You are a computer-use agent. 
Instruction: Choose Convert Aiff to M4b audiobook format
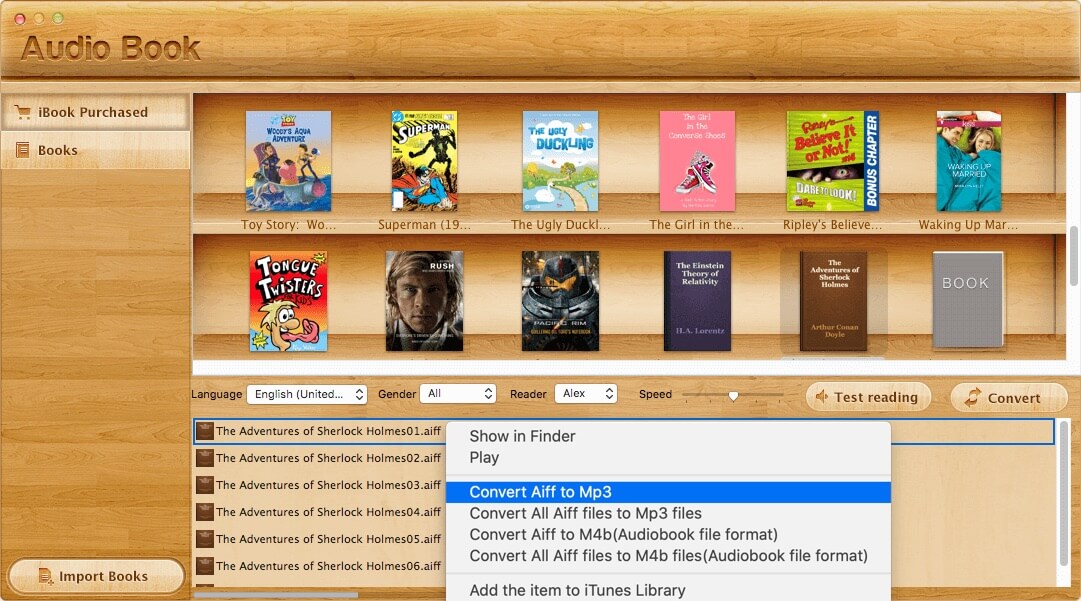click(x=668, y=534)
